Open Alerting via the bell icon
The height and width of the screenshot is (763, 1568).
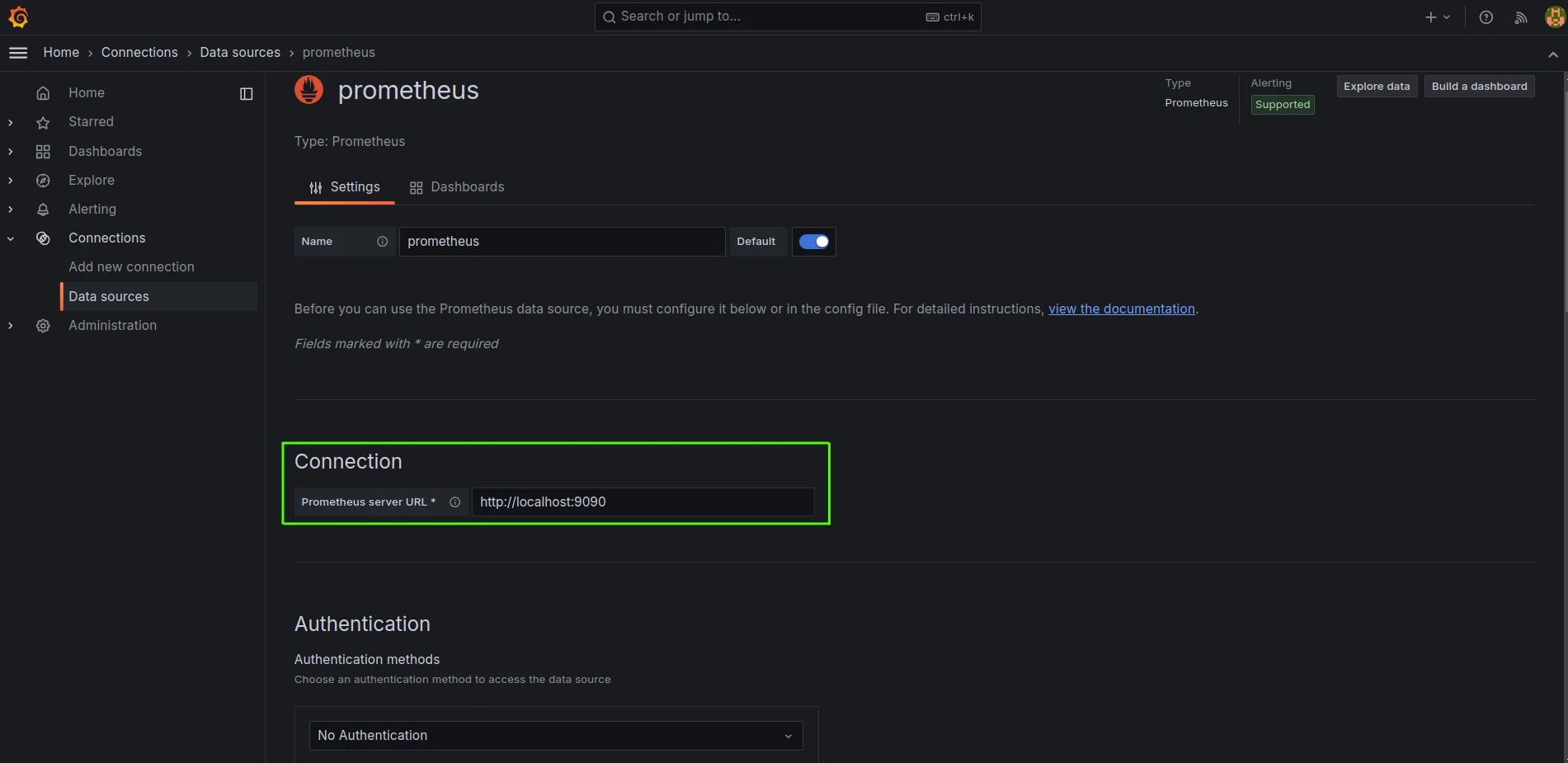43,209
